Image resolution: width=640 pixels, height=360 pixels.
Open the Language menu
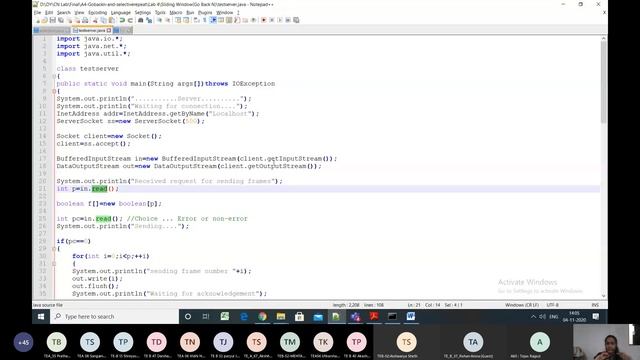(x=121, y=13)
